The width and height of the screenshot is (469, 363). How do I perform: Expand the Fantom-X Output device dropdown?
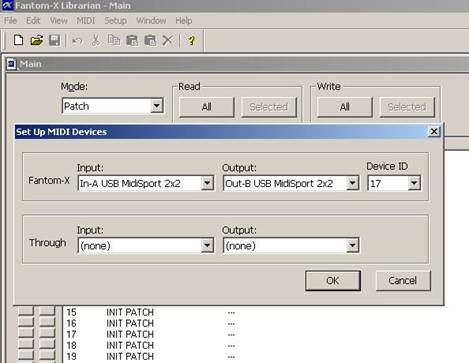point(352,183)
